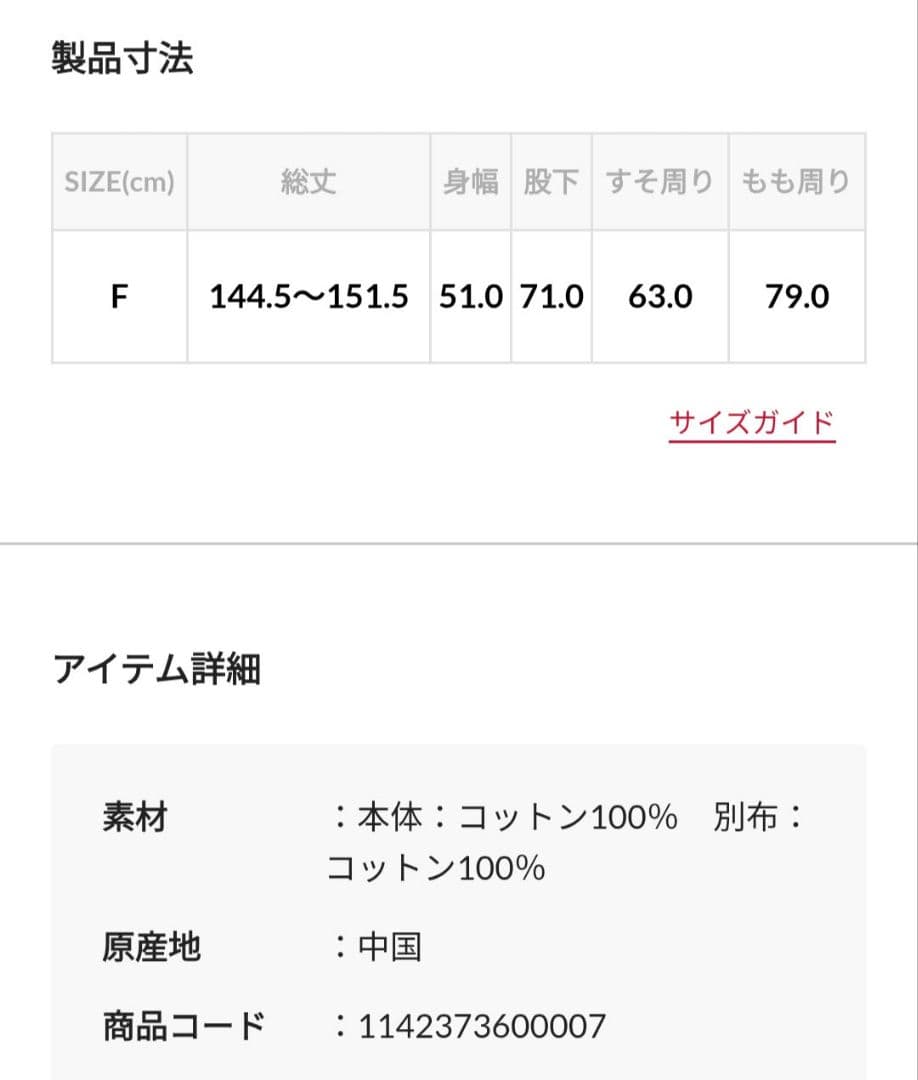The height and width of the screenshot is (1080, 918).
Task: Click the product code 1142373600007
Action: click(482, 1025)
